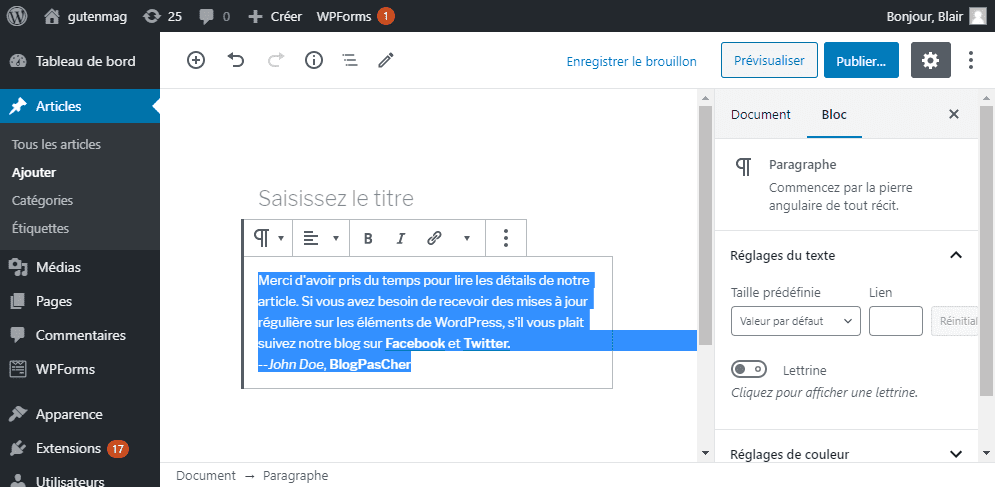
Task: Show content structure info icon
Action: click(x=314, y=60)
